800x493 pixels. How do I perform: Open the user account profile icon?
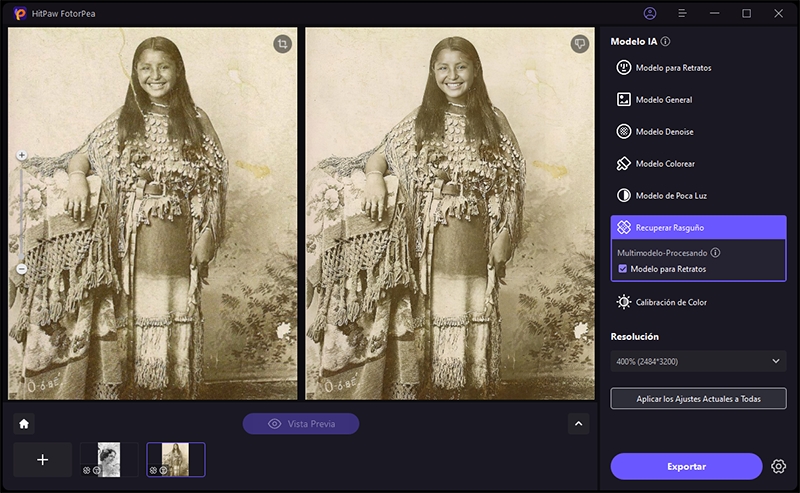(649, 13)
